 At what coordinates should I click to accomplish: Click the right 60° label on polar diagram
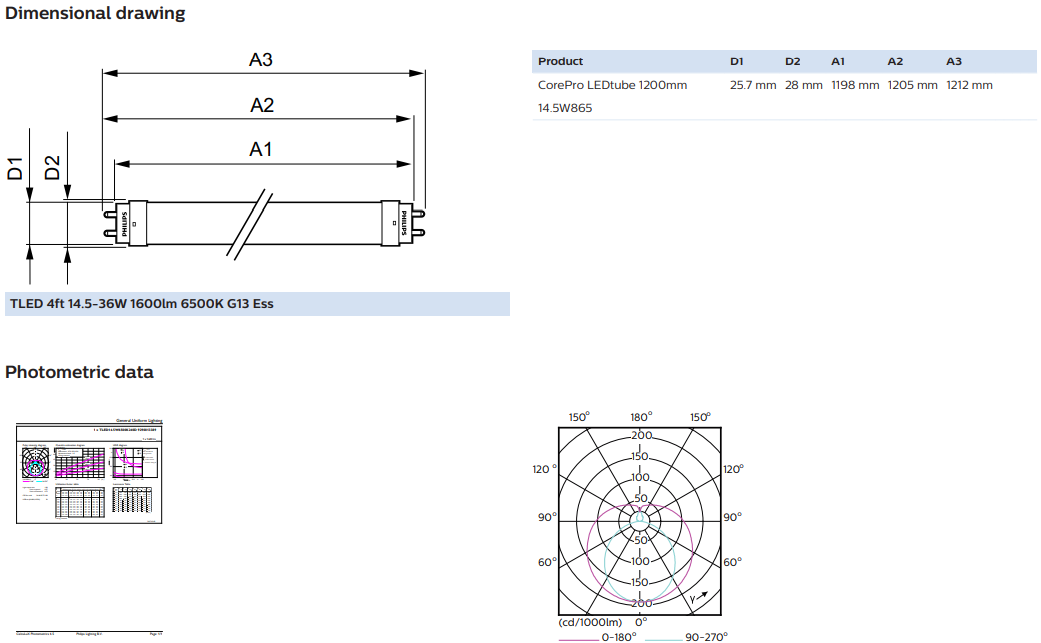[x=732, y=562]
